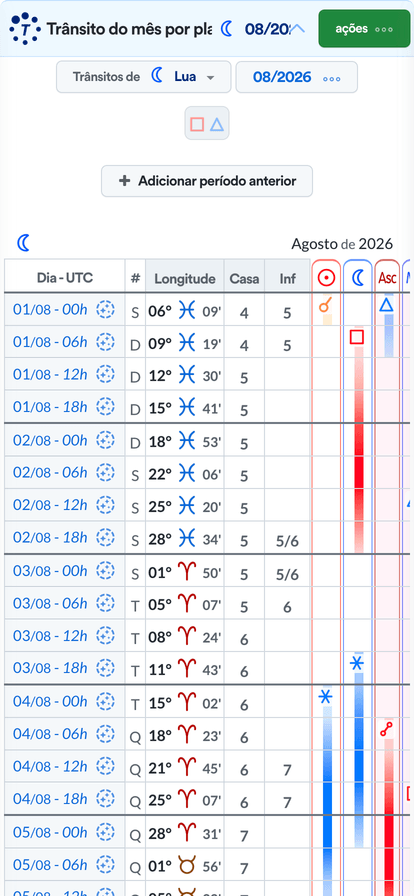The image size is (414, 896).
Task: Click the Casa column header
Action: [244, 278]
